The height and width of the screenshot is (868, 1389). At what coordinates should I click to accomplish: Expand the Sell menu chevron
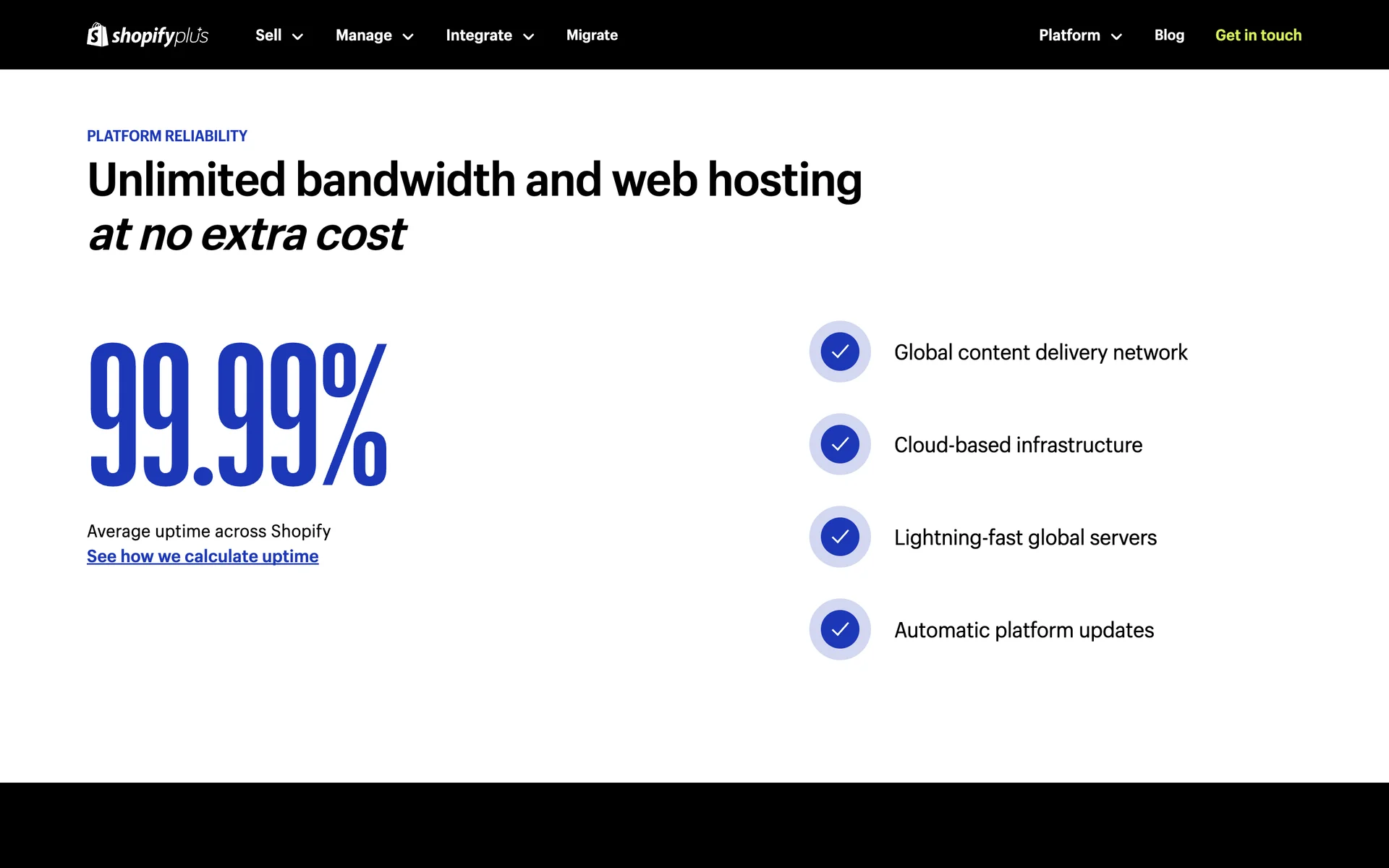point(297,37)
